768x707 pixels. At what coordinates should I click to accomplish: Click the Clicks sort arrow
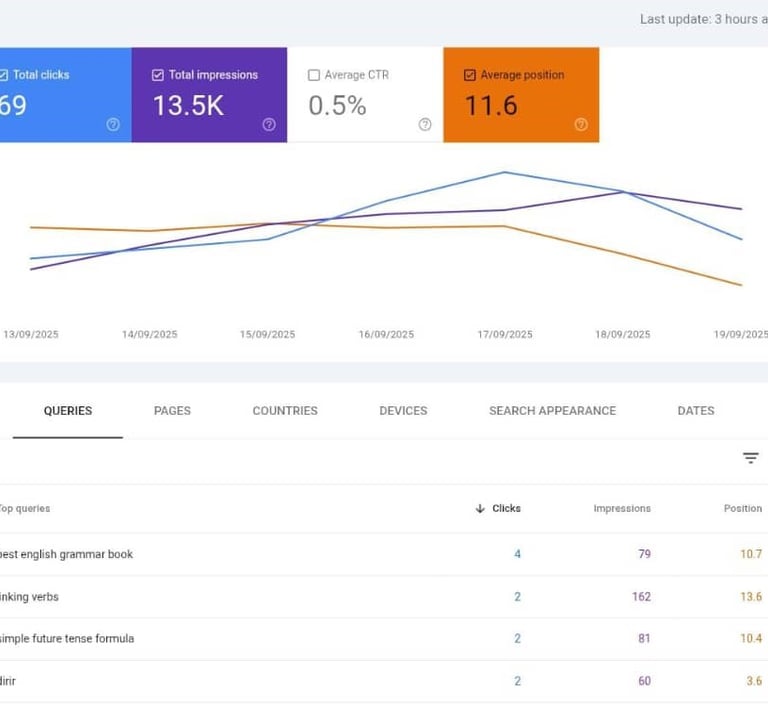[x=480, y=509]
